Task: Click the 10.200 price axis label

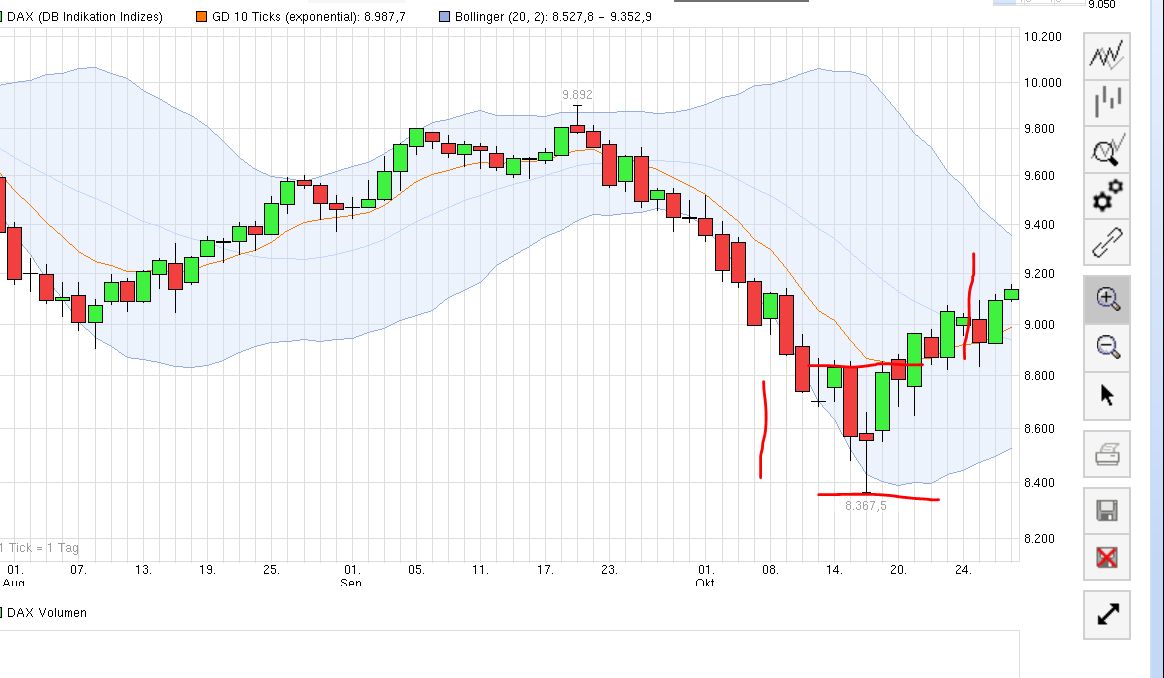Action: click(x=1042, y=36)
